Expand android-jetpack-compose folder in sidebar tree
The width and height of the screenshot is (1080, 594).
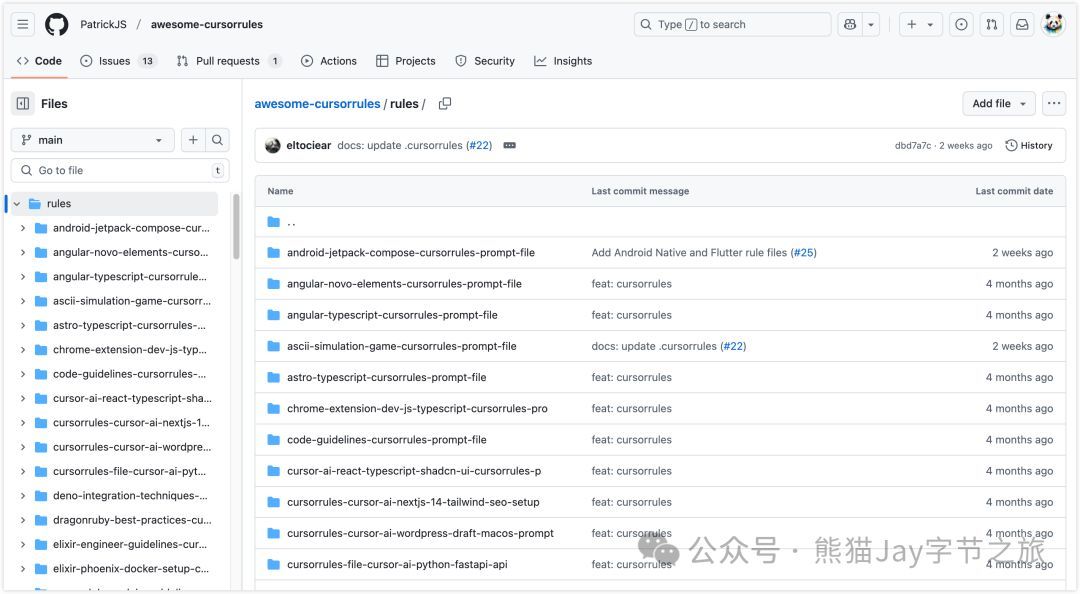[23, 228]
